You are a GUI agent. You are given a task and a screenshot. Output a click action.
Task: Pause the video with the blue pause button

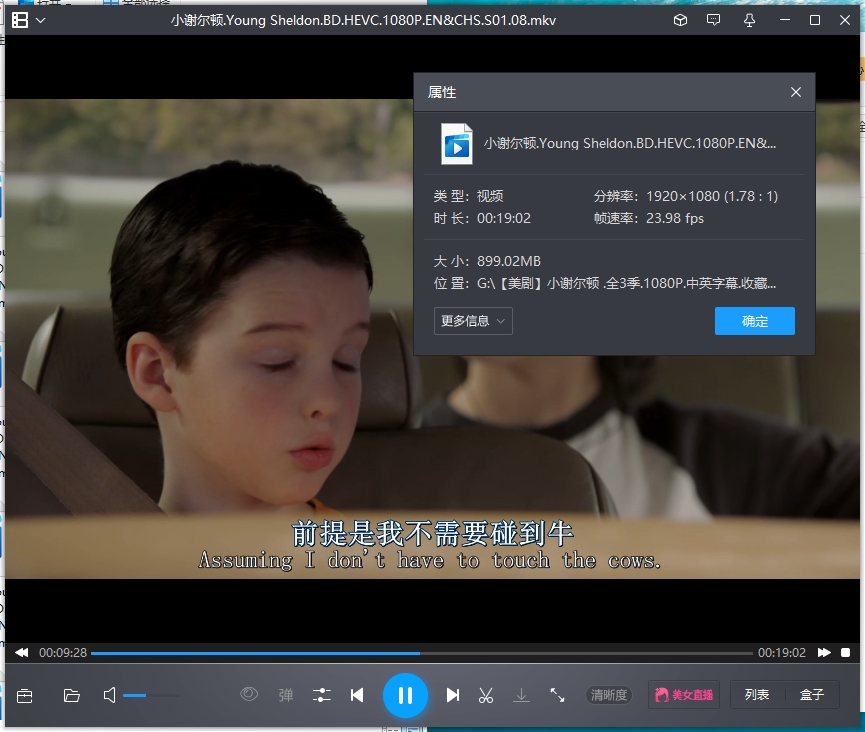coord(405,696)
